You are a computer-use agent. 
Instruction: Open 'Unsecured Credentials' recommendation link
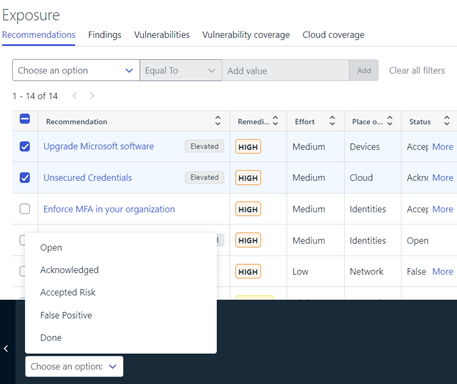88,178
